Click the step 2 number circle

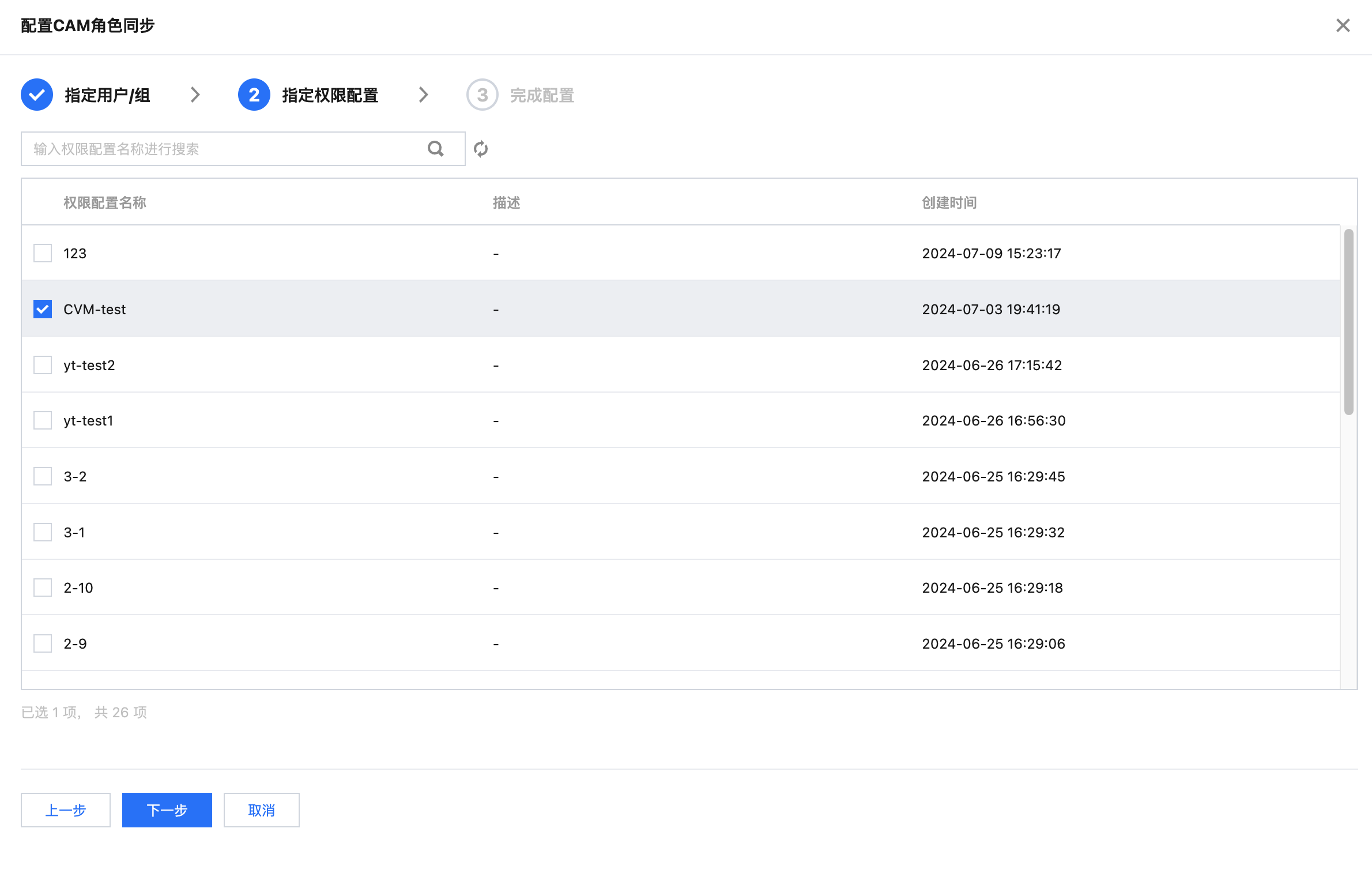click(254, 95)
